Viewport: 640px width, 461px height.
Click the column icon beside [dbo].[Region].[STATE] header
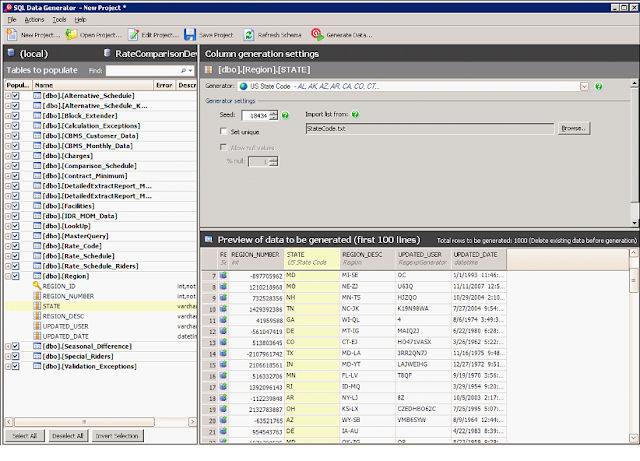pos(209,69)
